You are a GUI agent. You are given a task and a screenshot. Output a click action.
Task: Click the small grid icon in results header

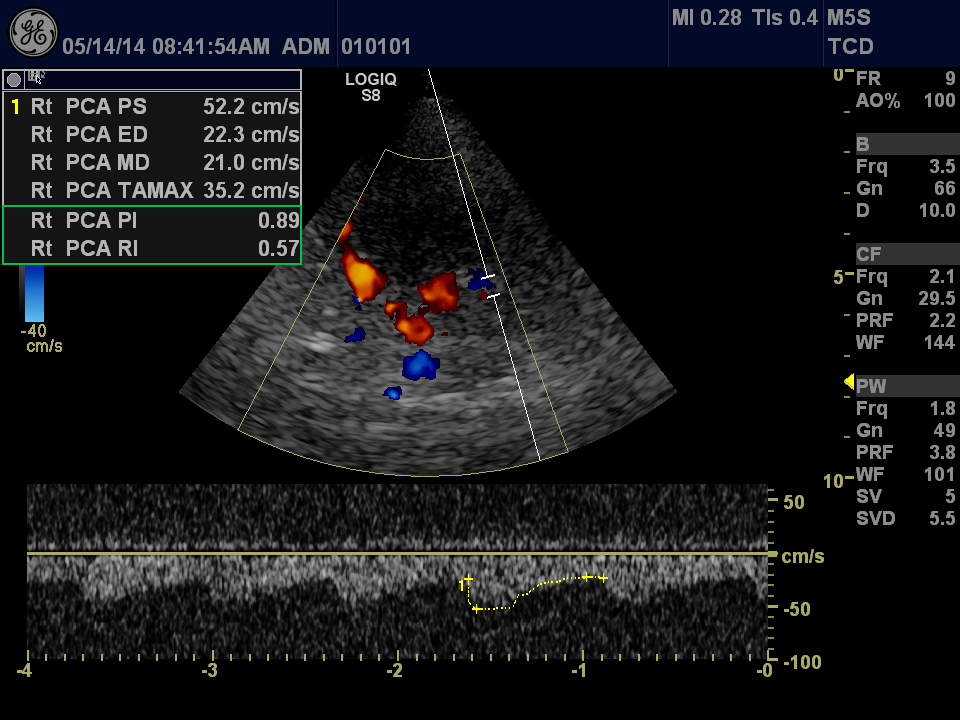pos(36,77)
